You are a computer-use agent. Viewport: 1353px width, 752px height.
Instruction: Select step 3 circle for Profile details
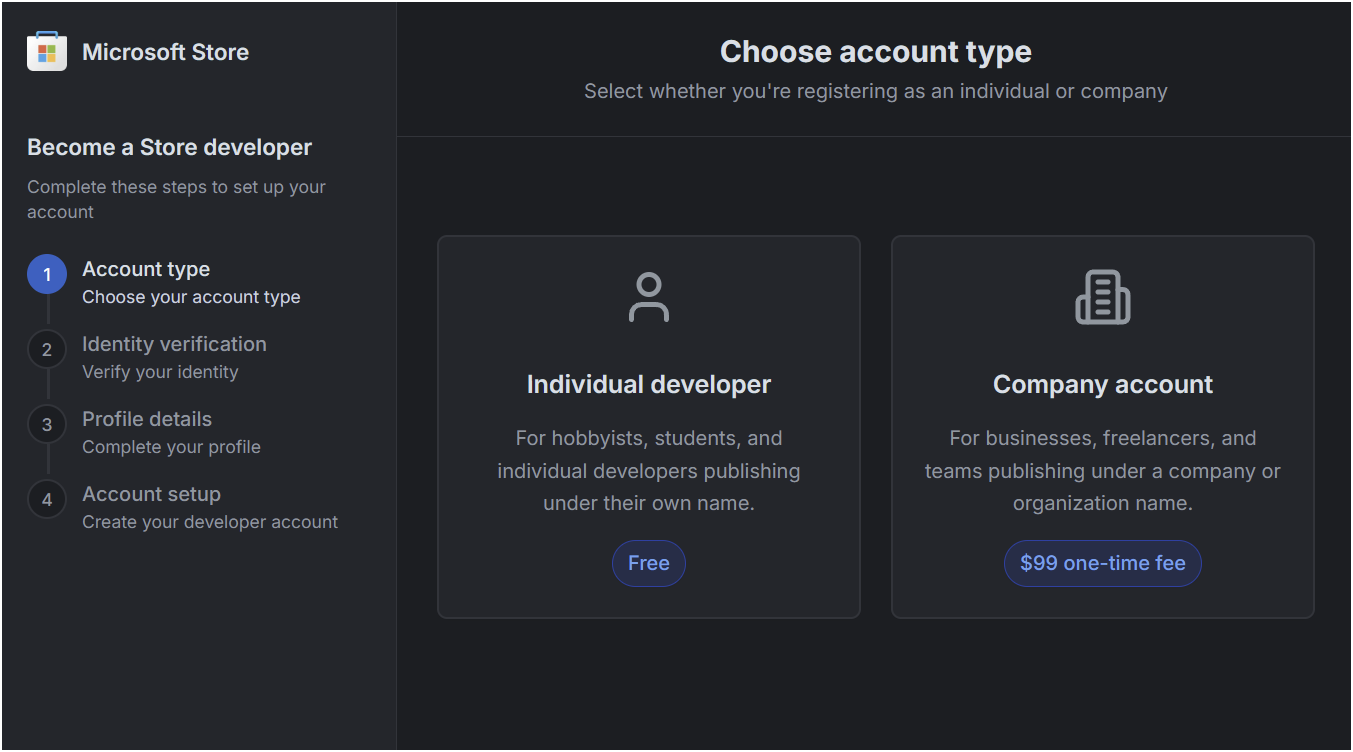point(47,424)
